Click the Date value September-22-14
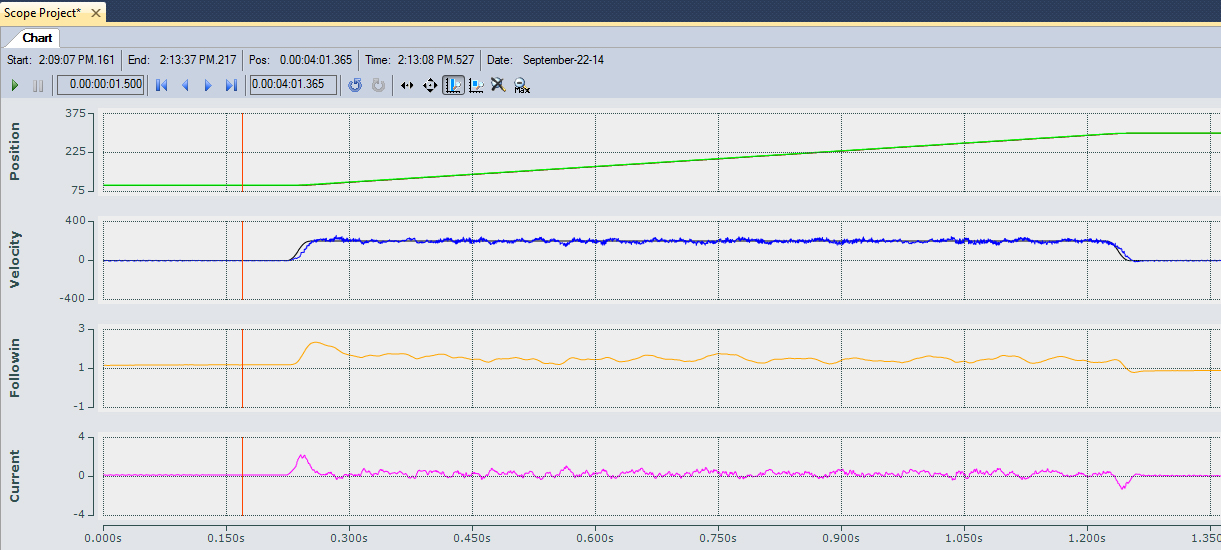The image size is (1221, 550). [x=563, y=60]
